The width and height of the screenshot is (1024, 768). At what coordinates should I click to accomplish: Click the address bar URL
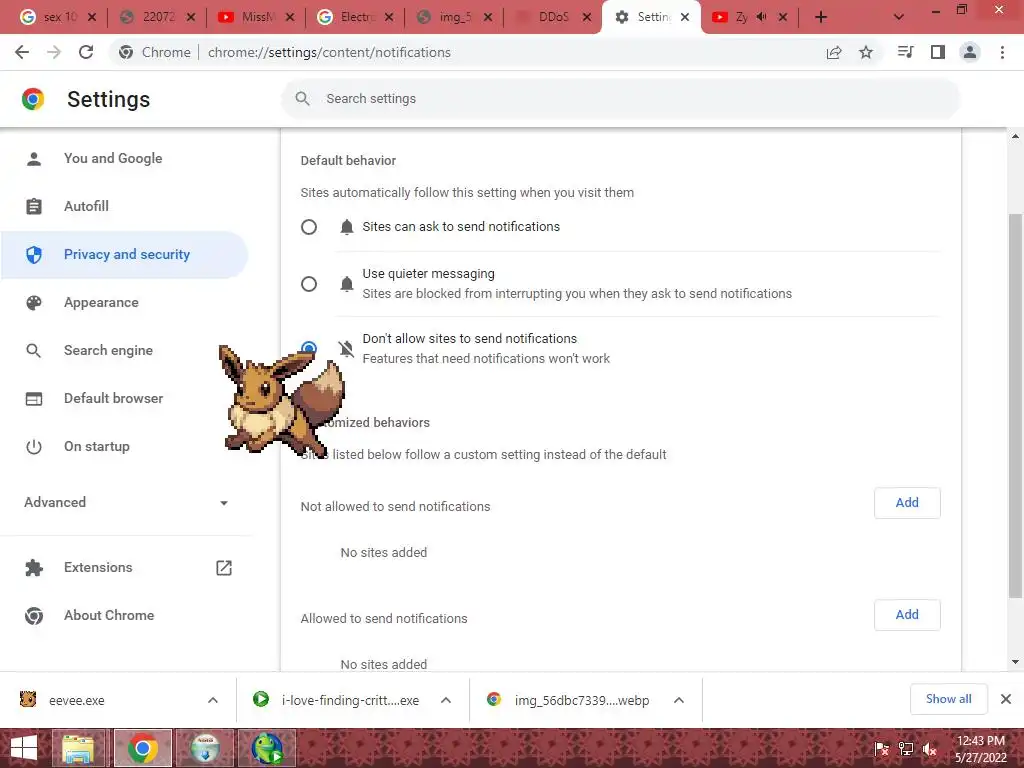[x=329, y=52]
